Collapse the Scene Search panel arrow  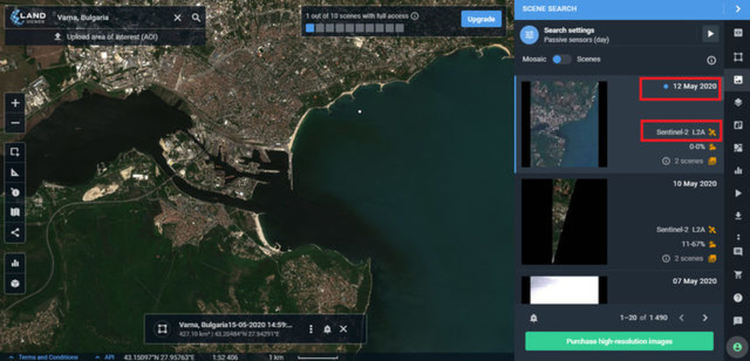pyautogui.click(x=737, y=9)
